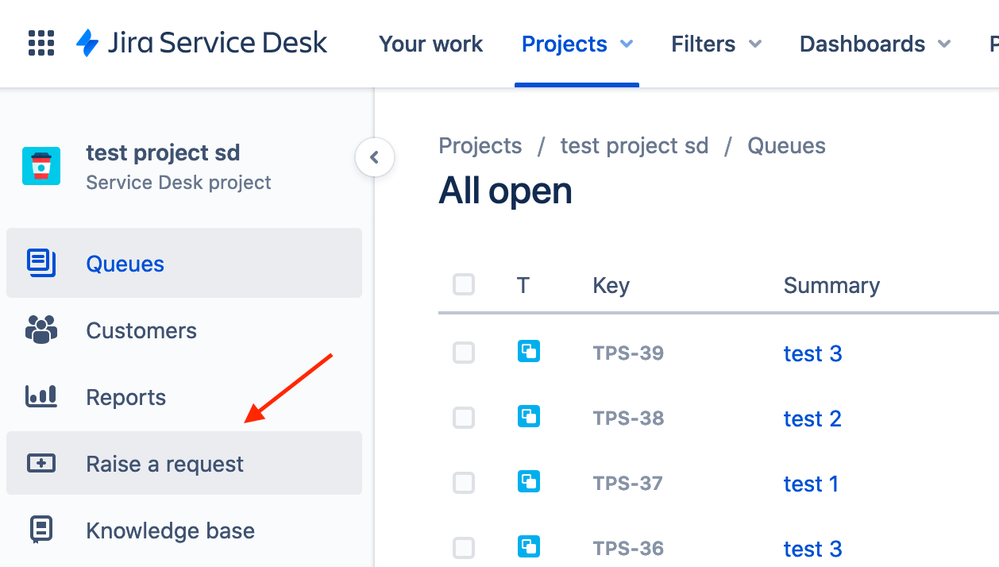
Task: Check the box for row TPS-37
Action: point(464,483)
